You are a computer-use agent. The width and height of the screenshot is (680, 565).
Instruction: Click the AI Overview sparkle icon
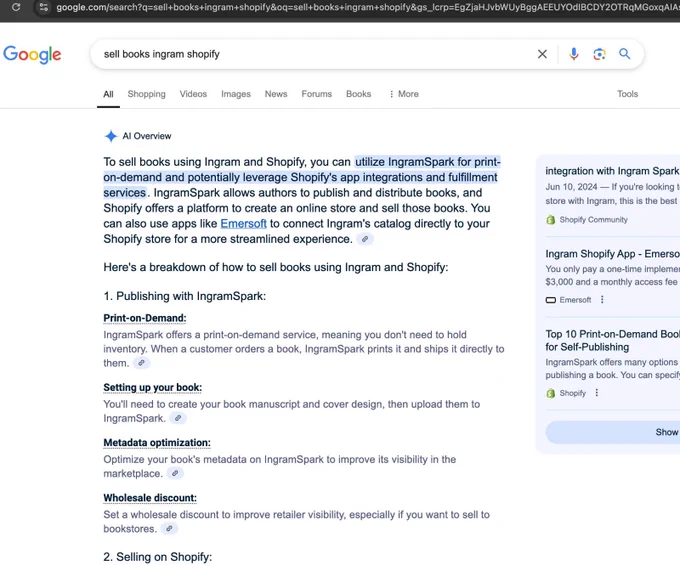point(111,136)
